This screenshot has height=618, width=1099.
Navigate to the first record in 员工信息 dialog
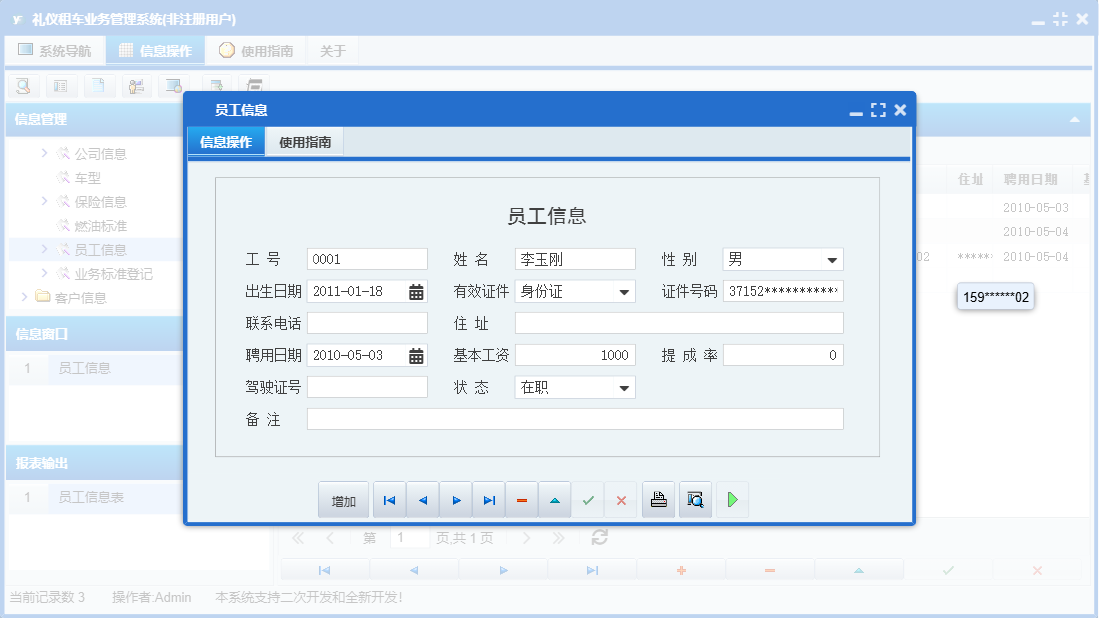(x=389, y=499)
